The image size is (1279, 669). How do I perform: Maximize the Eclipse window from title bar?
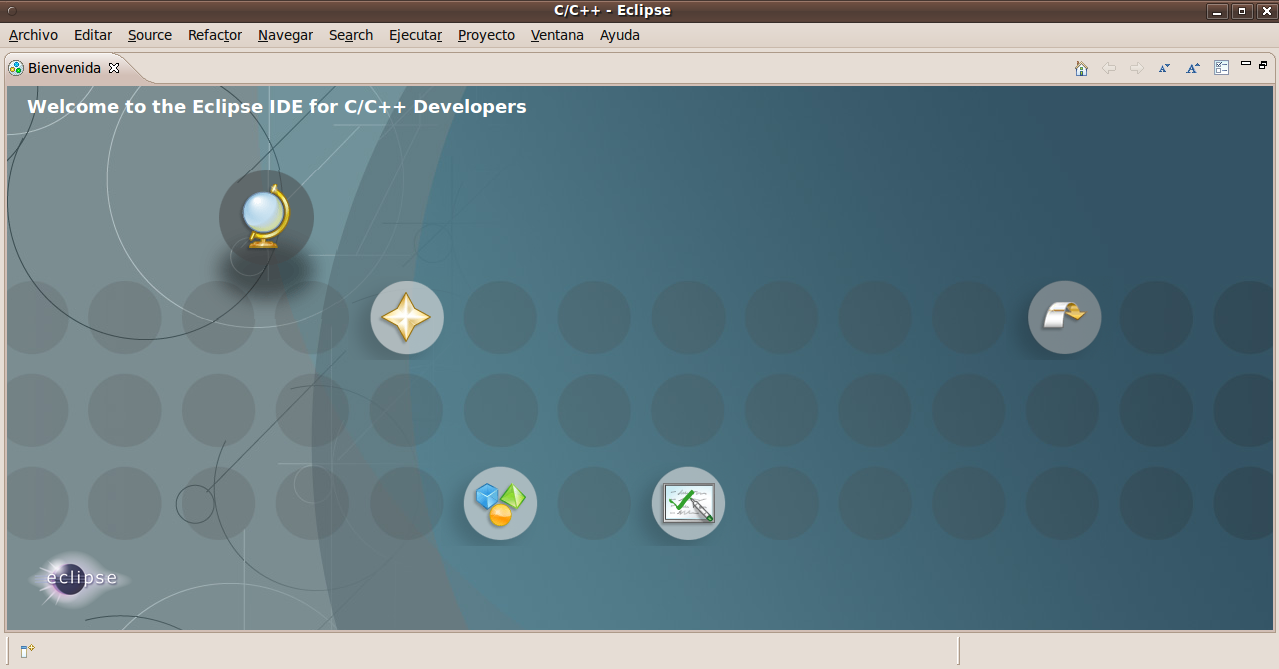[x=1241, y=11]
